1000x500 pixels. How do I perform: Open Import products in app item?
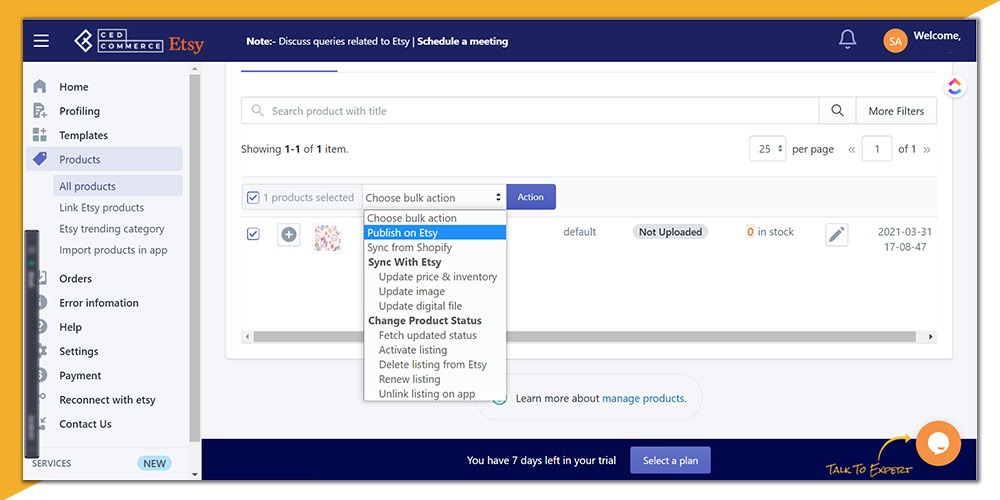(x=114, y=250)
